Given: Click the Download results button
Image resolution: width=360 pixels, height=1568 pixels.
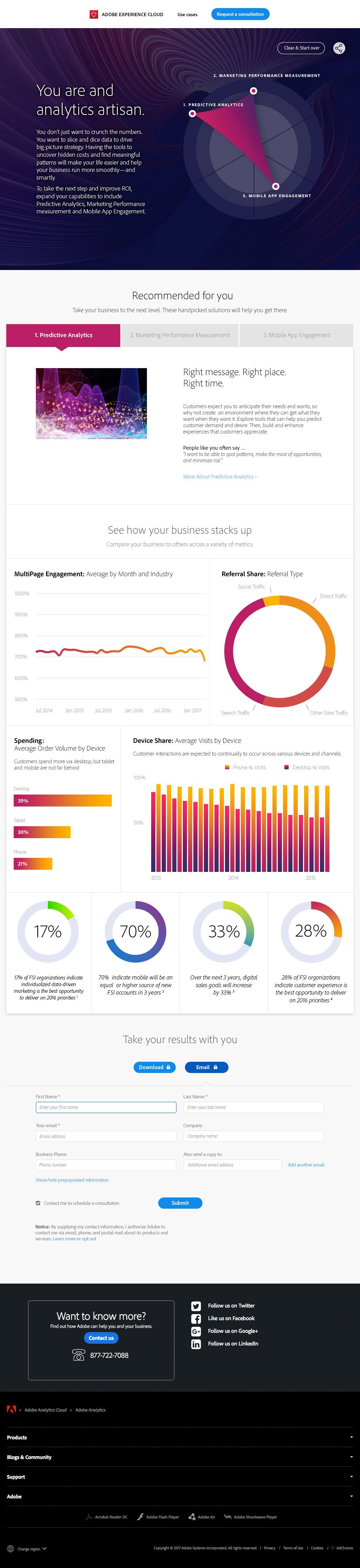Looking at the screenshot, I should pyautogui.click(x=154, y=1067).
